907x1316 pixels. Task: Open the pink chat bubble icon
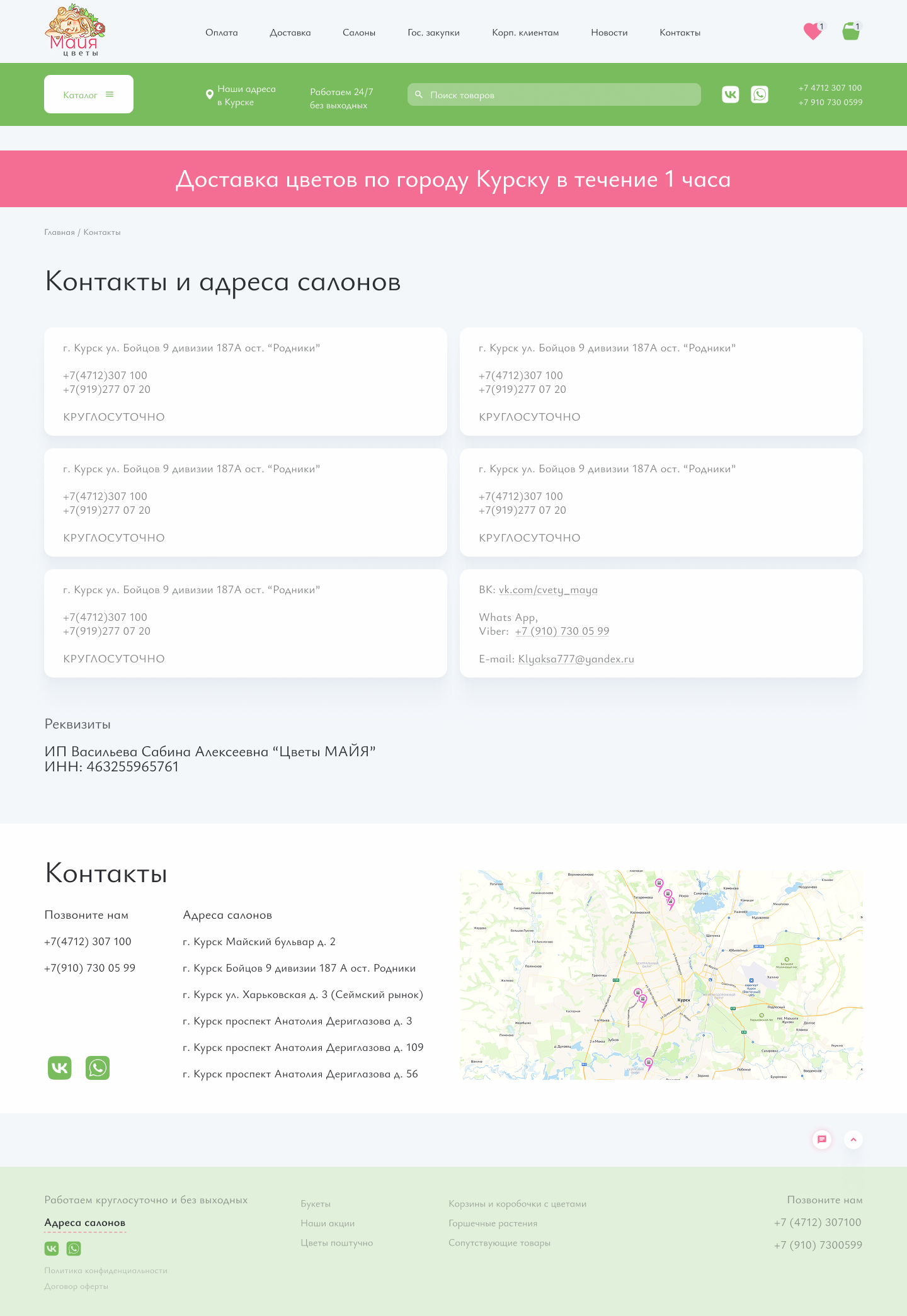tap(822, 1139)
